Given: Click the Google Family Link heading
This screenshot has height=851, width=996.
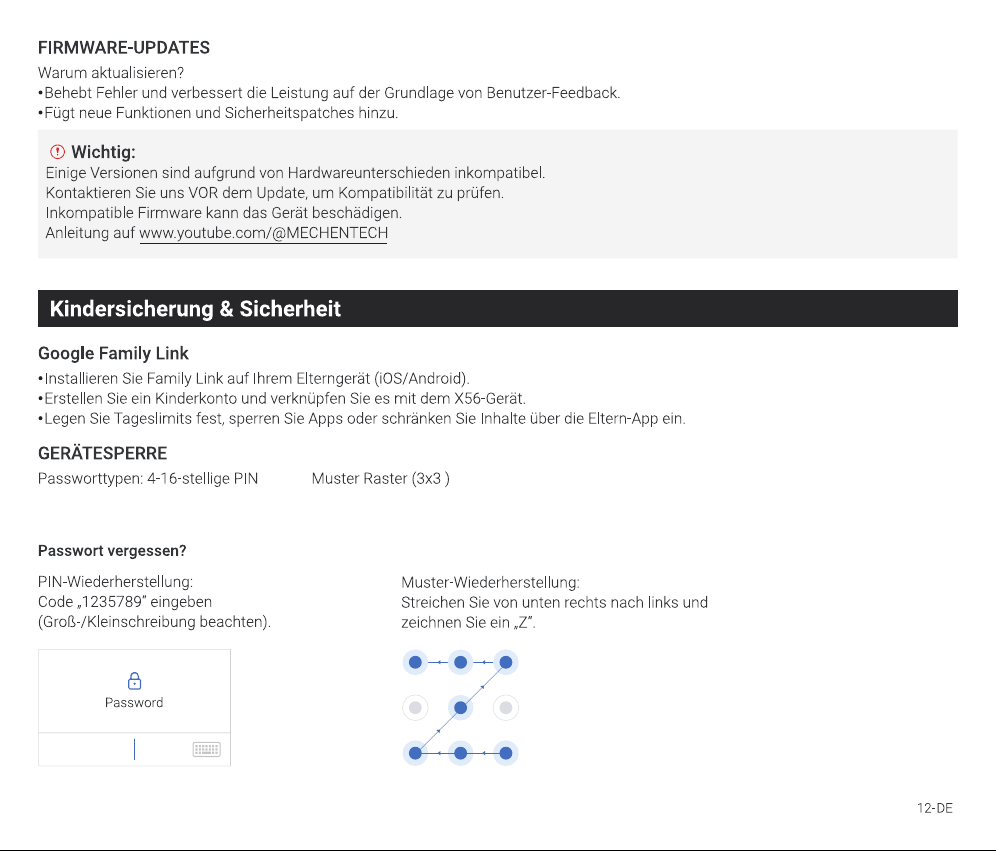Looking at the screenshot, I should pos(113,353).
